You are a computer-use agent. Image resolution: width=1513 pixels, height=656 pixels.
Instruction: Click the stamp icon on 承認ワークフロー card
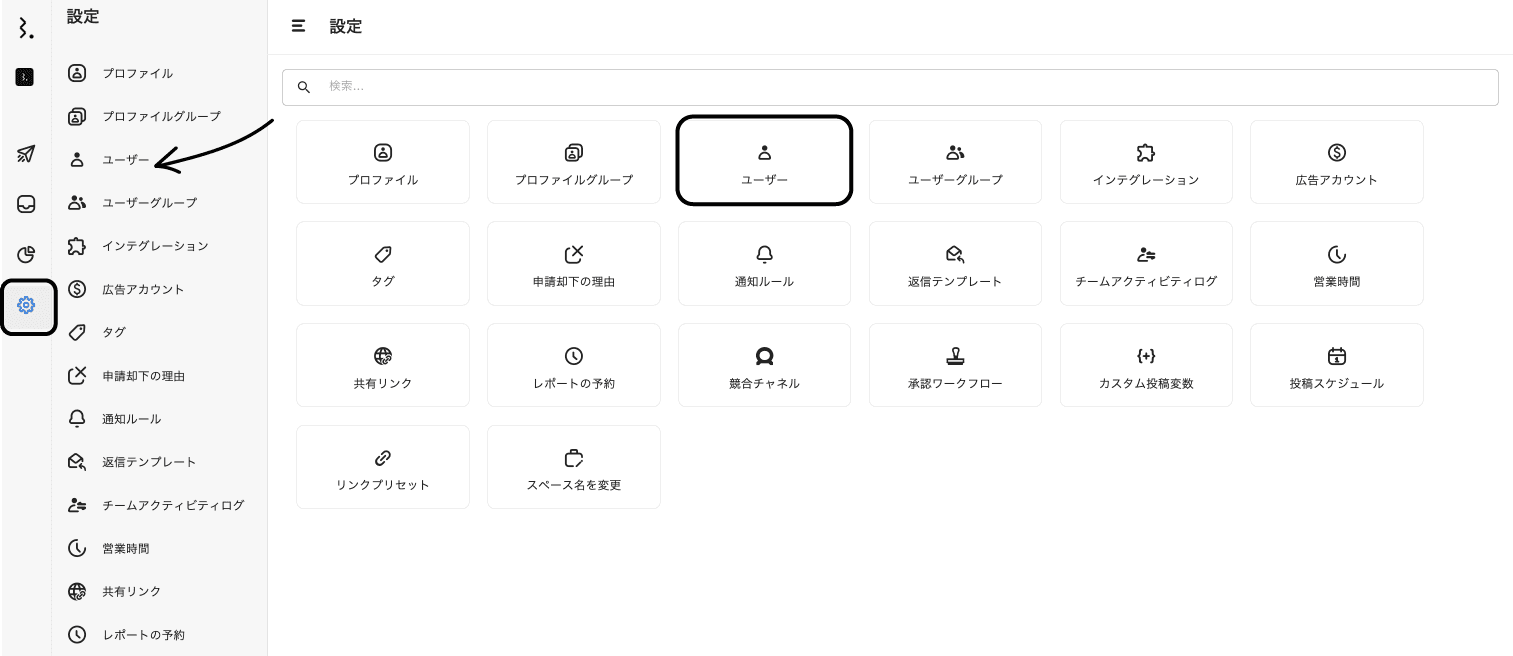pyautogui.click(x=955, y=356)
